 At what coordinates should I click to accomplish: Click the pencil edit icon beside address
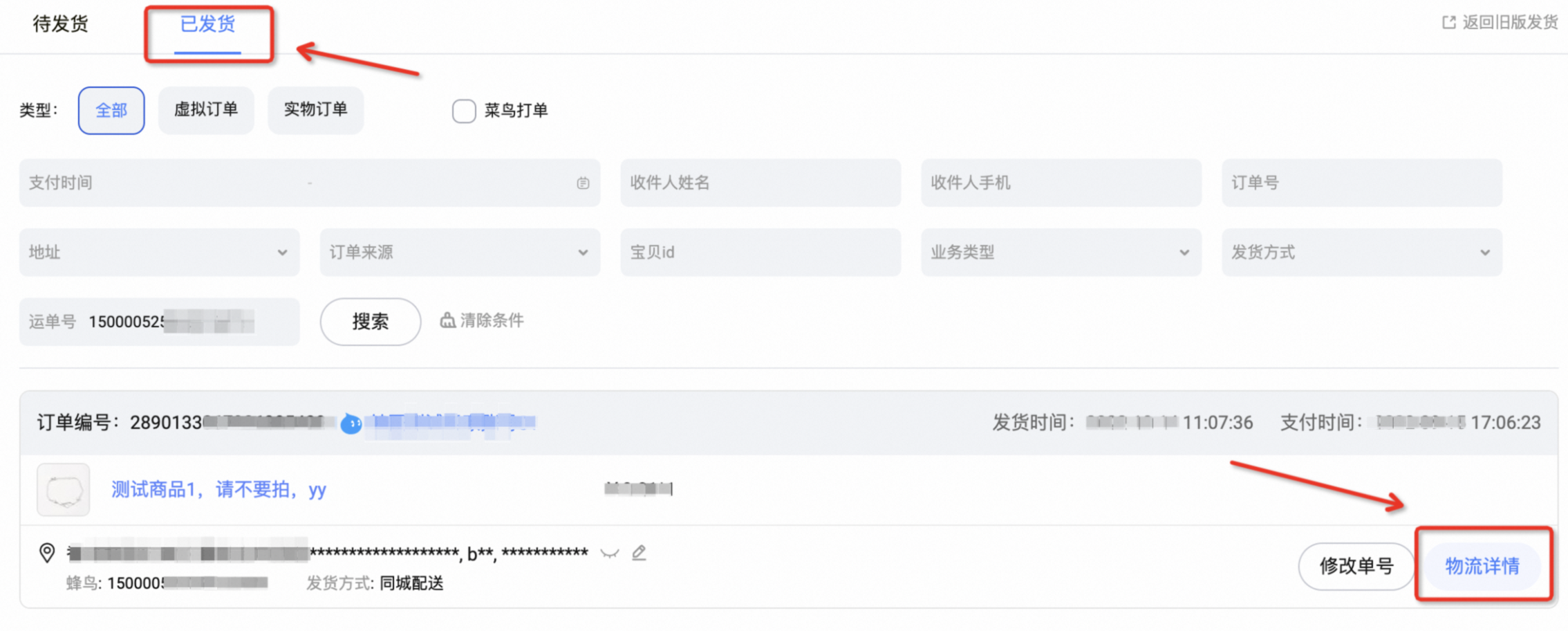639,553
